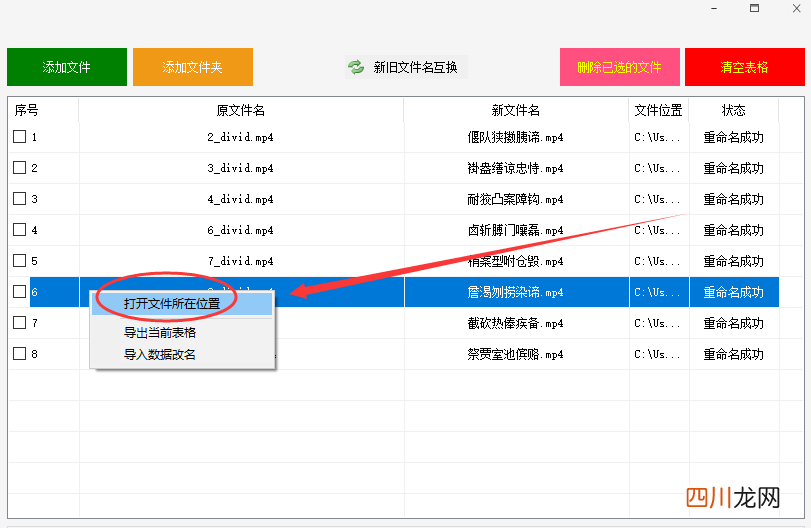Click the 状态 column header
This screenshot has width=811, height=528.
[734, 110]
